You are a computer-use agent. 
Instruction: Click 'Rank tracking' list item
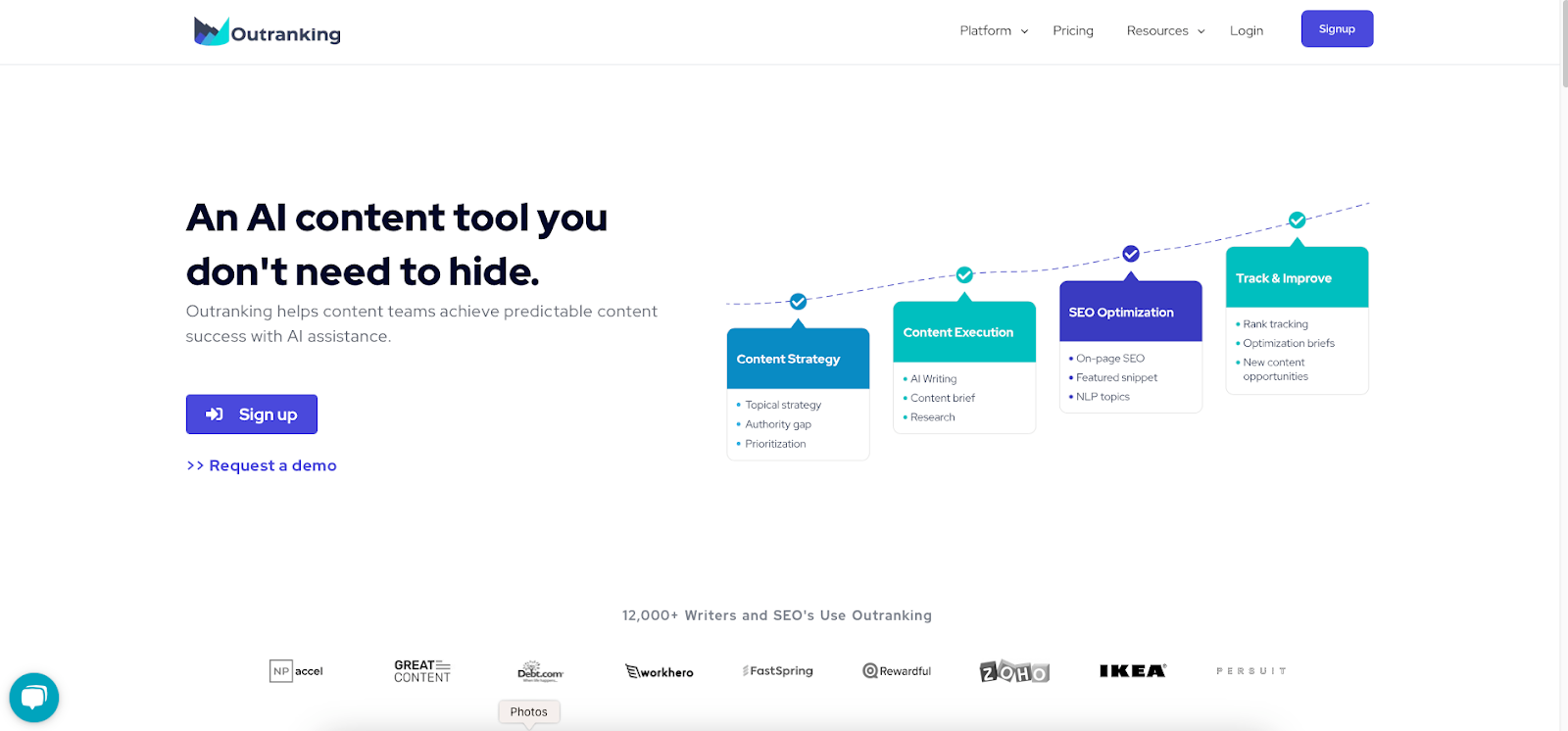coord(1274,324)
